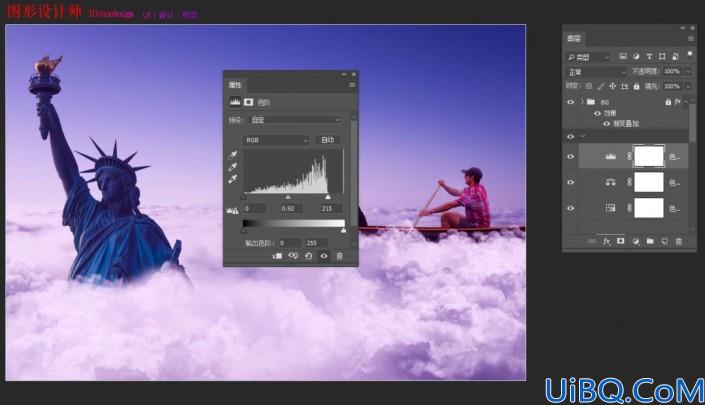Screen dimensions: 705x405
Task: Create a new layer icon
Action: (x=665, y=241)
